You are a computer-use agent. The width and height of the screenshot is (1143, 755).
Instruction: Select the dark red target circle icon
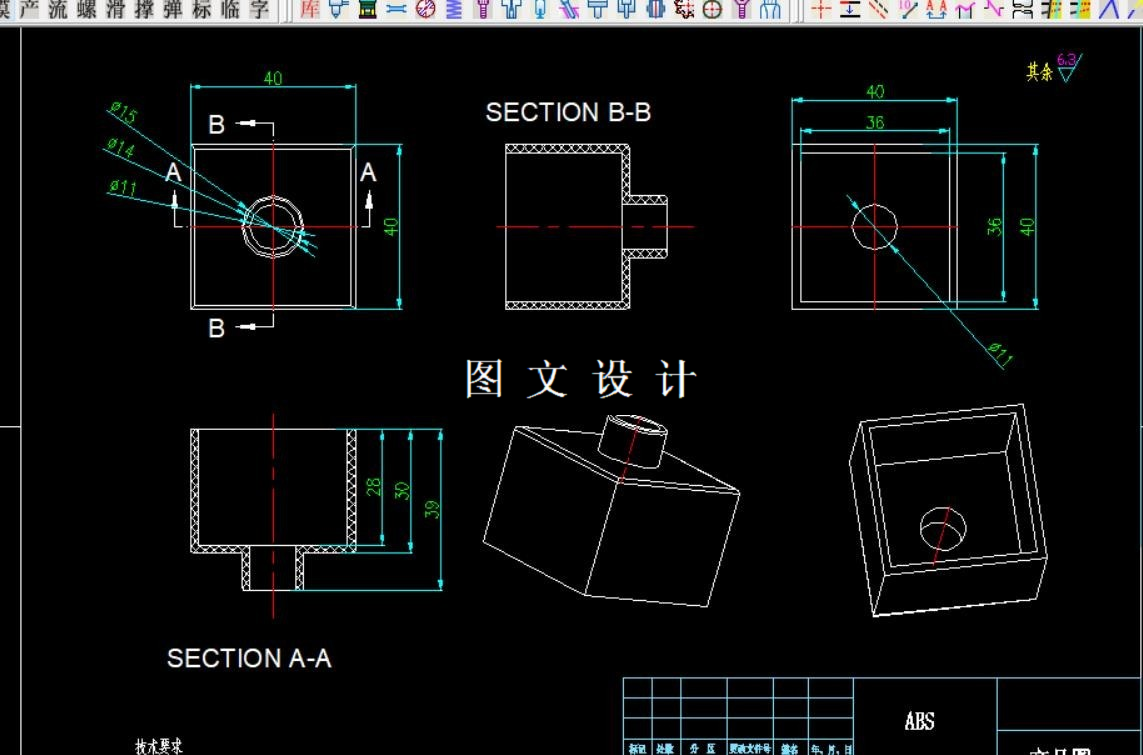[x=713, y=9]
